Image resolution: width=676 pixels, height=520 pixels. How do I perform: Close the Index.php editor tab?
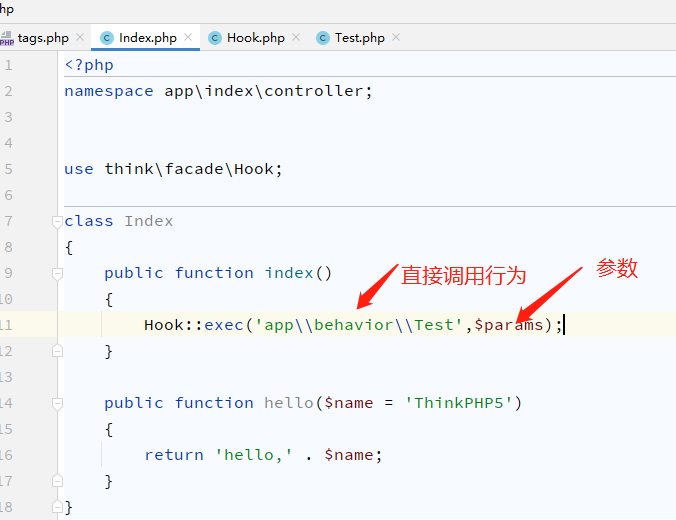click(x=188, y=38)
